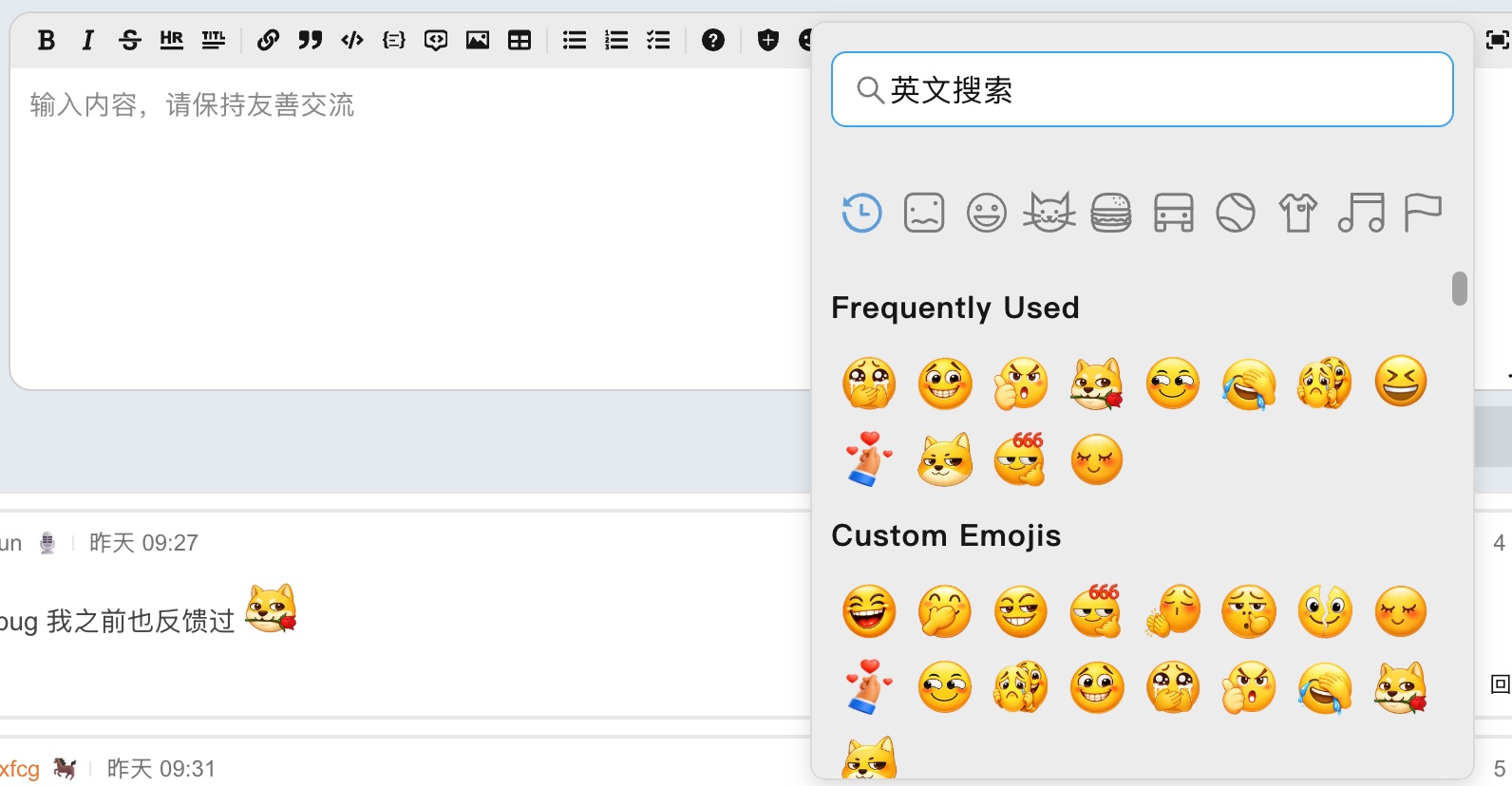Screen dimensions: 1512x786
Task: Pick the 666 emoji under Frequently Used
Action: (x=1020, y=459)
